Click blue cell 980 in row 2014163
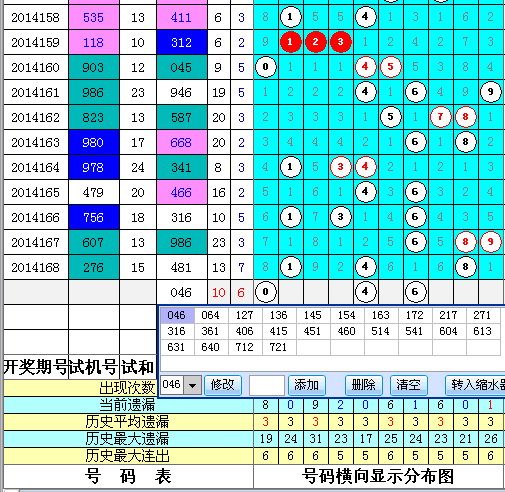 [94, 142]
